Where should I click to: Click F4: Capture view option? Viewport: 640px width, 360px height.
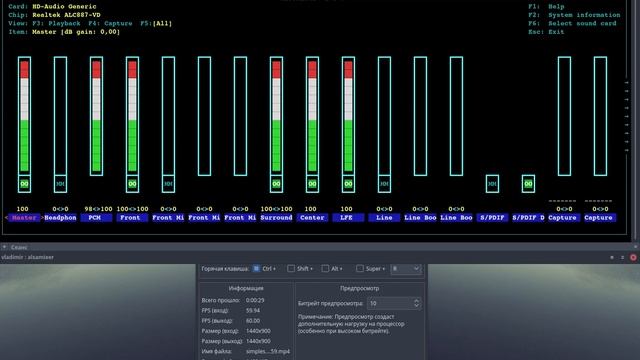pyautogui.click(x=110, y=24)
